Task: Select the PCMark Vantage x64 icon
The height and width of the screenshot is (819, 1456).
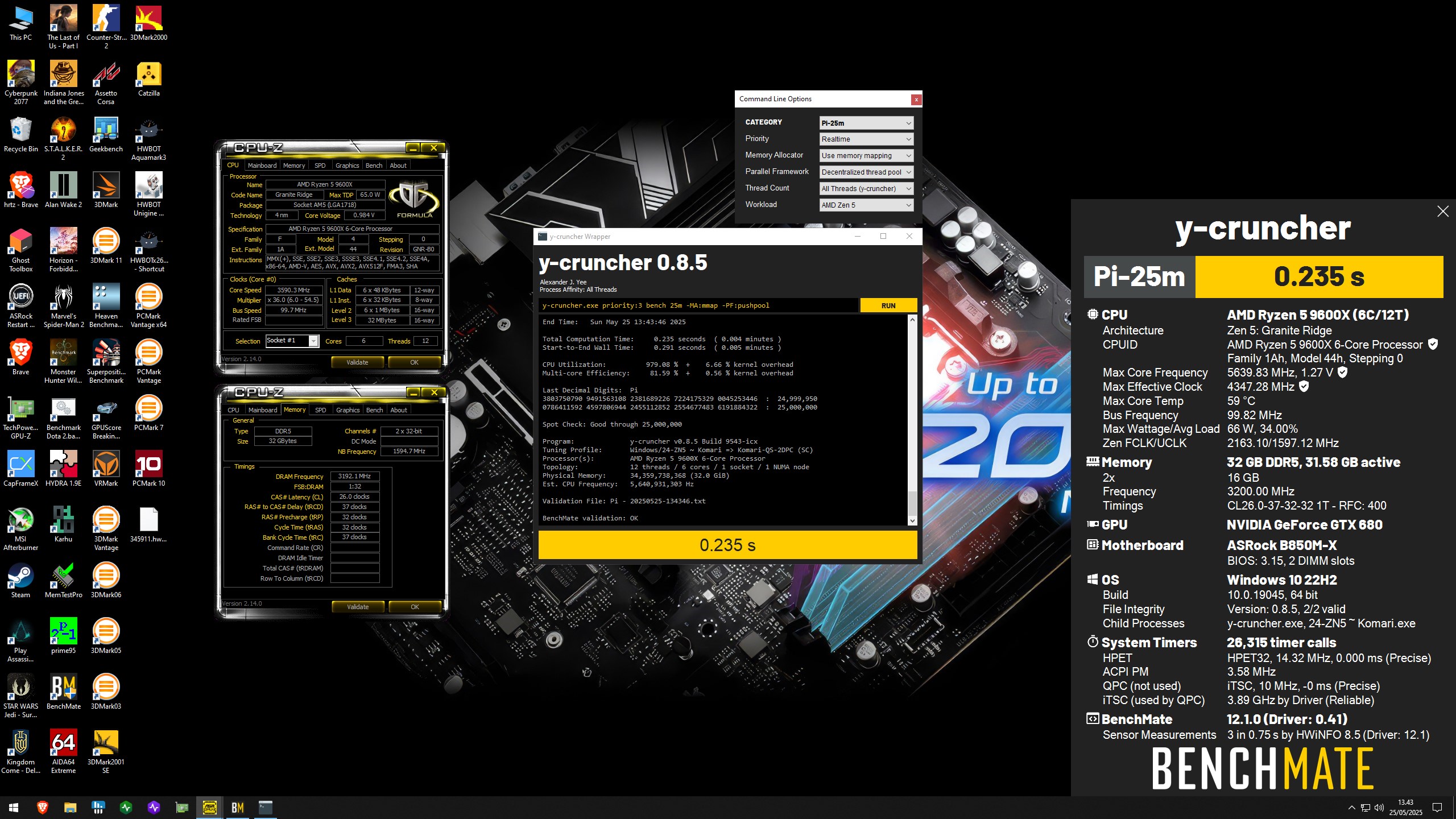Action: point(148,307)
